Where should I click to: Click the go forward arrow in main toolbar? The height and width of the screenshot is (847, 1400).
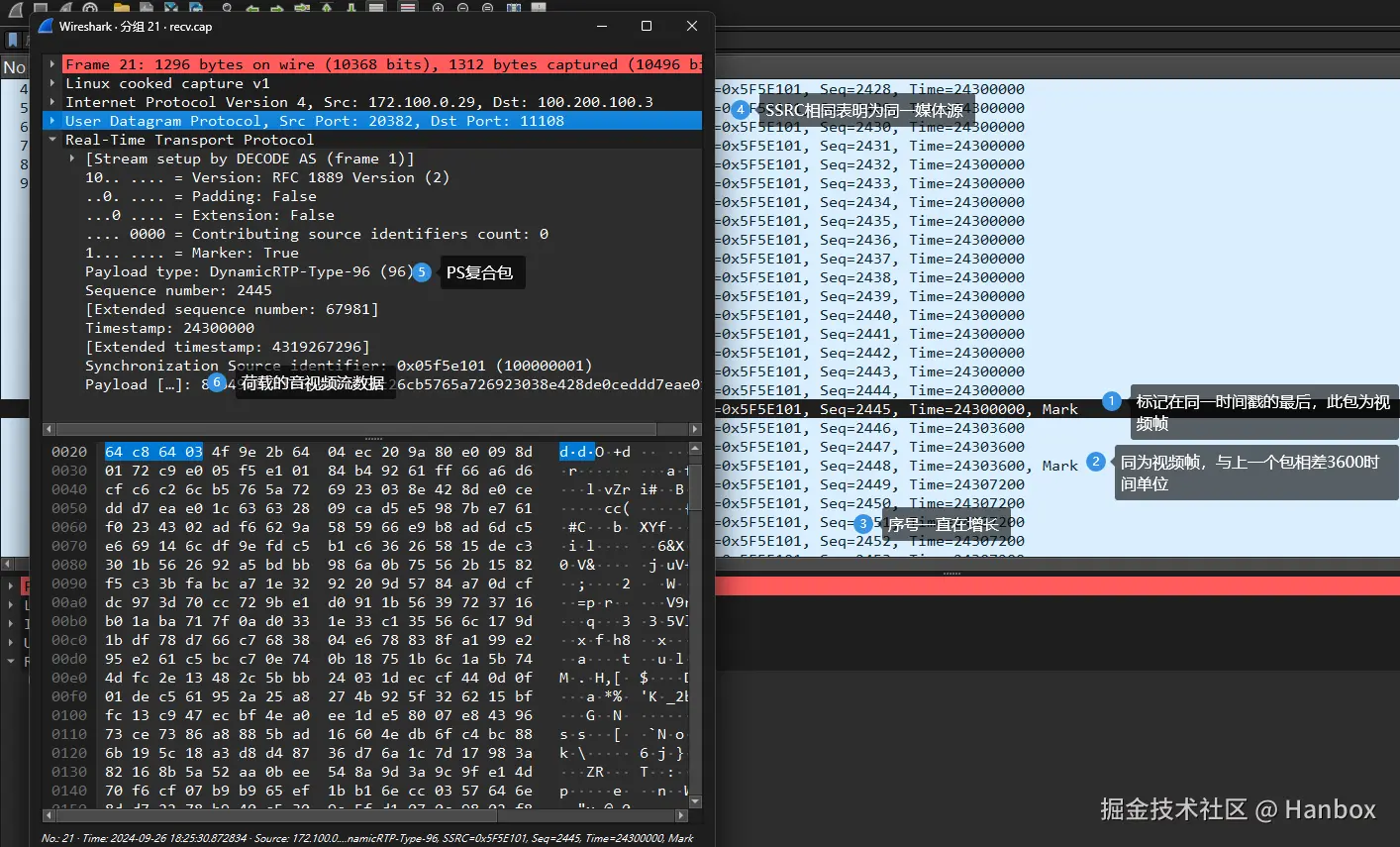[277, 8]
